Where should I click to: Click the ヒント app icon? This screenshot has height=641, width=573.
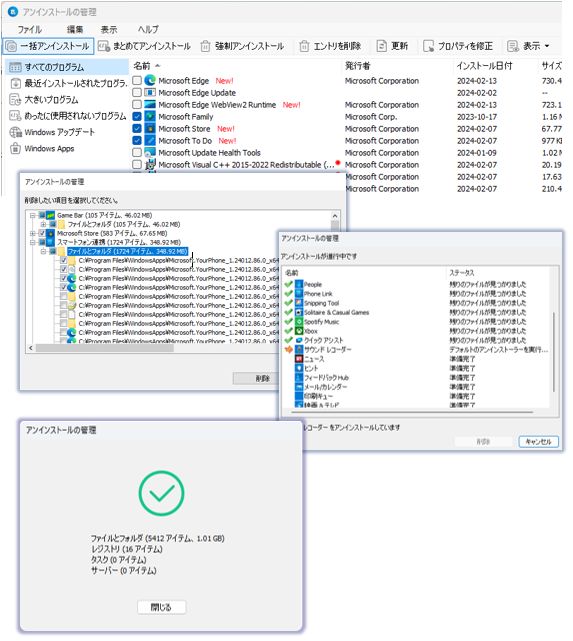click(x=299, y=368)
